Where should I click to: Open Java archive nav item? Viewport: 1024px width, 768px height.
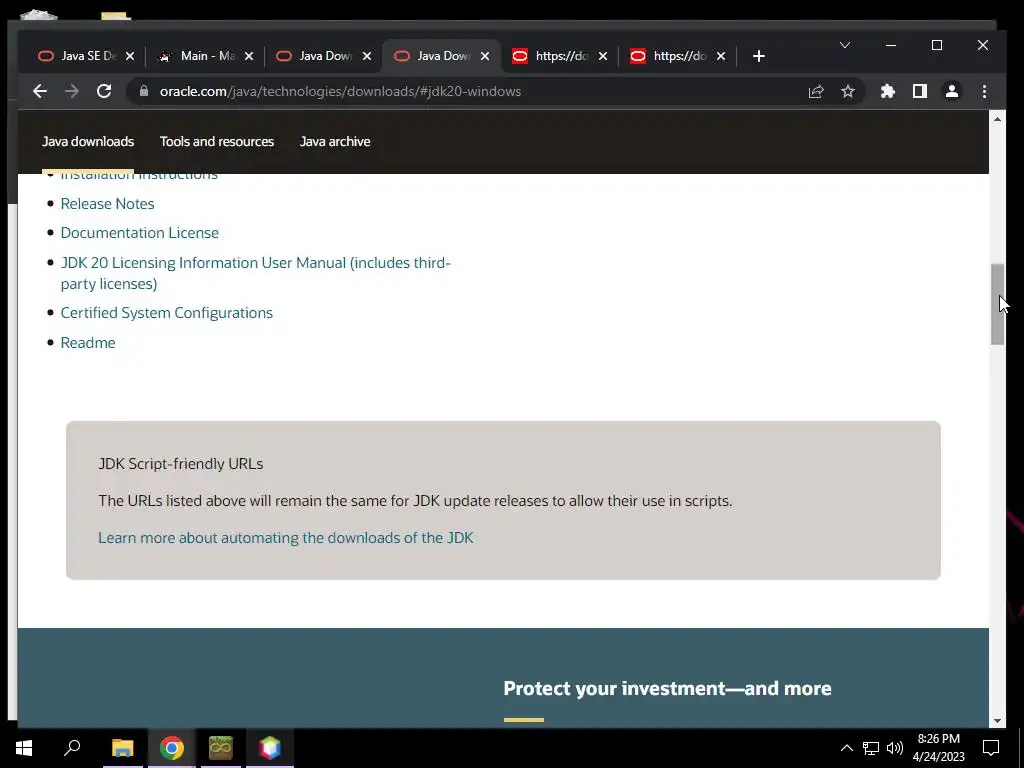335,142
